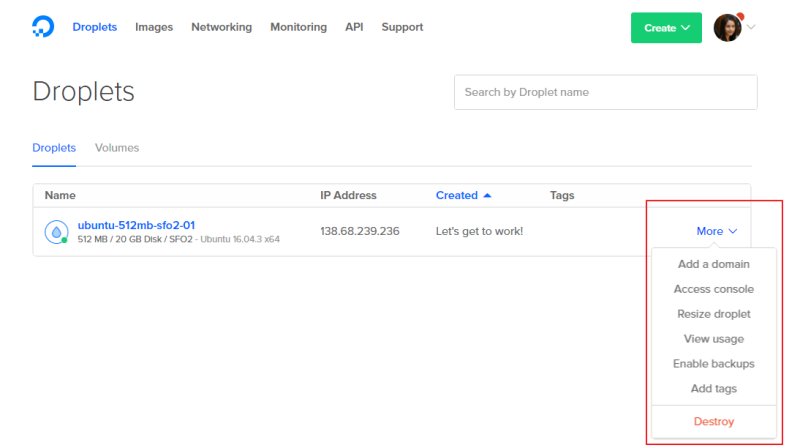Click the IP Address column header
Viewport: 800px width, 448px height.
(348, 195)
